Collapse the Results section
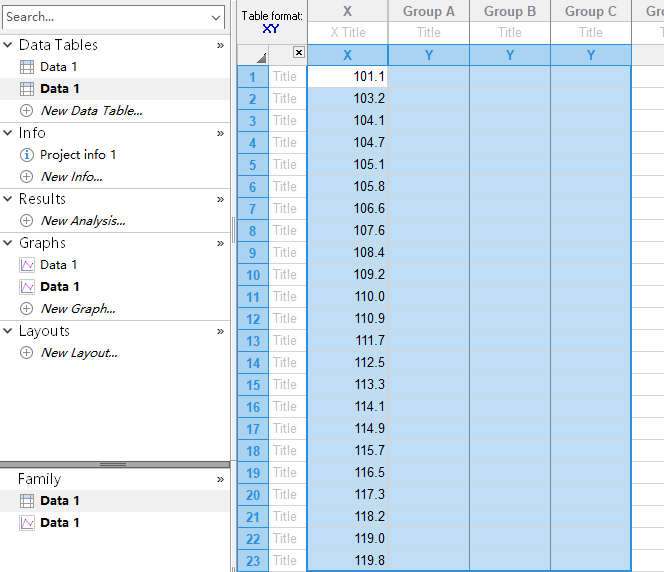 [x=8, y=199]
